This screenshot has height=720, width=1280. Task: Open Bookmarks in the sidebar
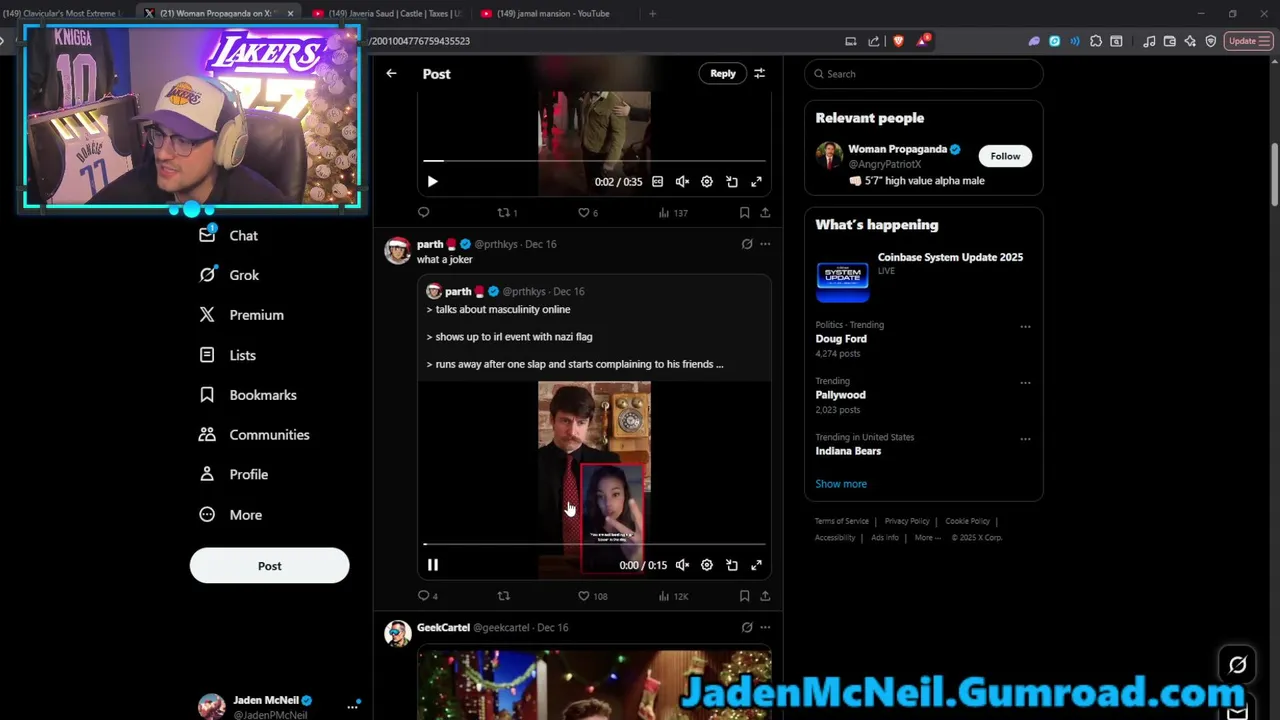coord(249,395)
